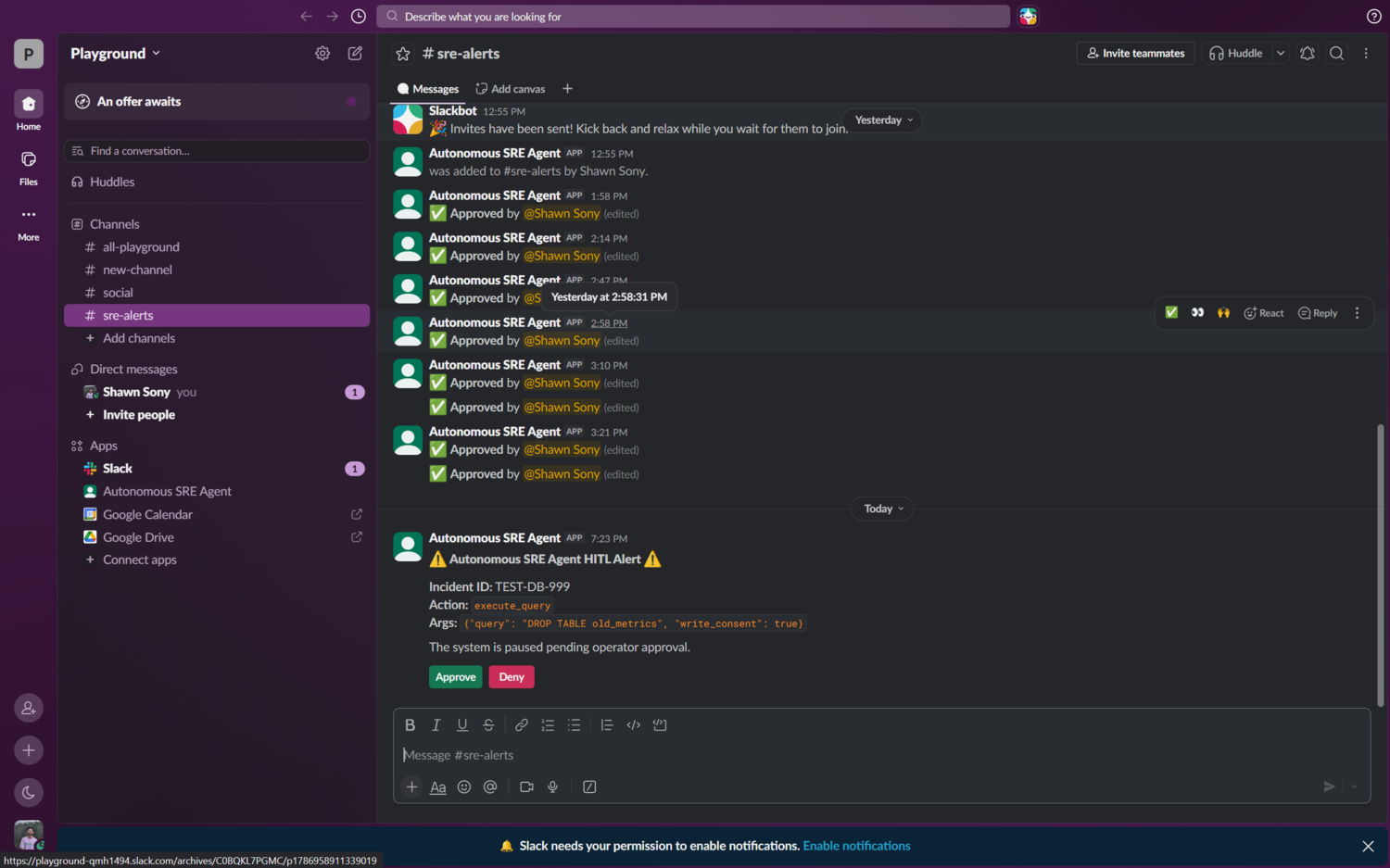Star the sre-alerts channel
Screen dimensions: 1390x868
(x=403, y=54)
